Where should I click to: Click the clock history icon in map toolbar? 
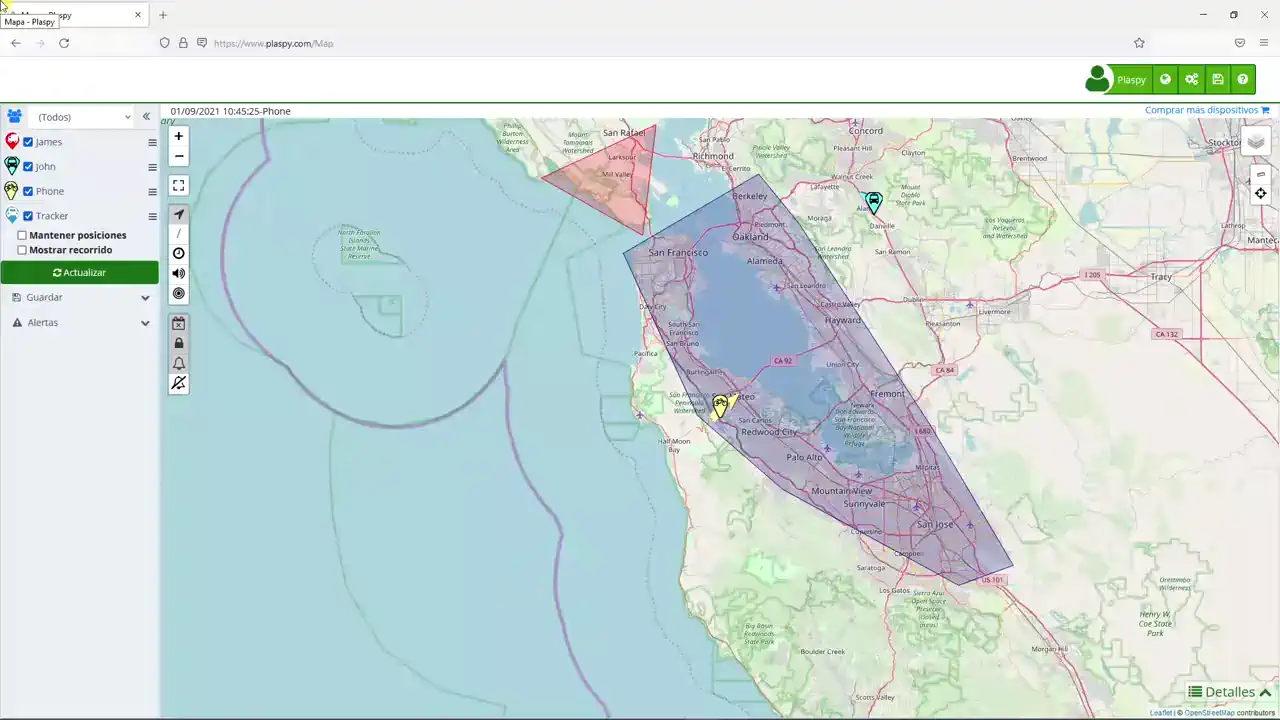click(179, 254)
